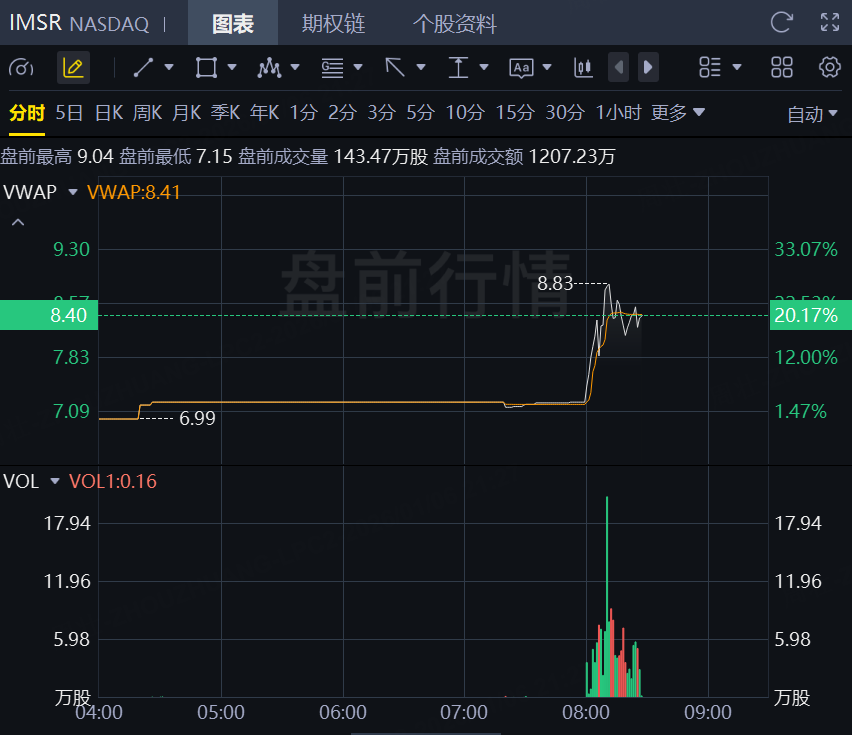
Task: Select the 3分 timeframe
Action: [x=381, y=113]
